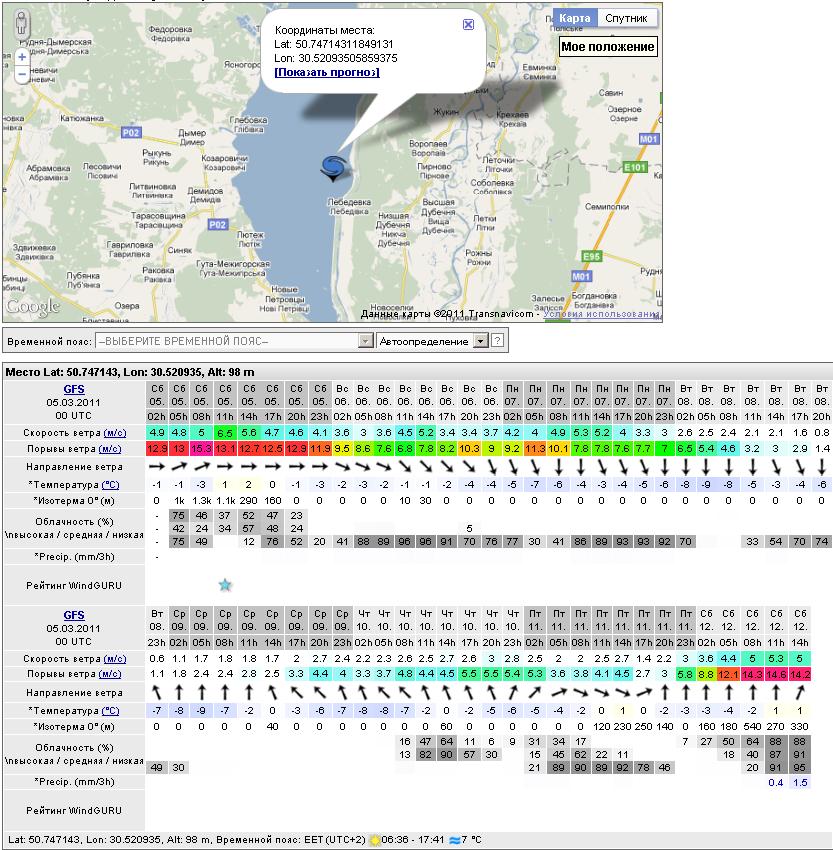Click the WindGURU rating star icon
The image size is (833, 850).
coord(225,584)
